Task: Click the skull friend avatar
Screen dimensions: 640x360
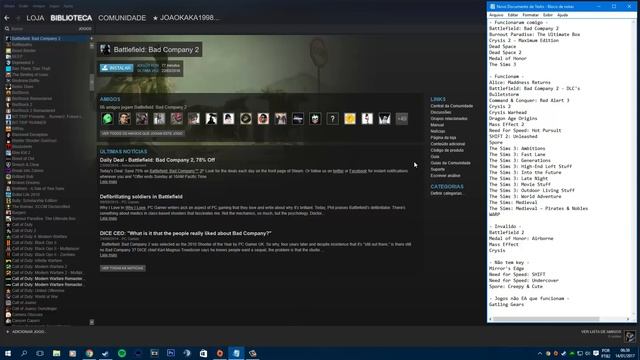Action: [x=315, y=119]
